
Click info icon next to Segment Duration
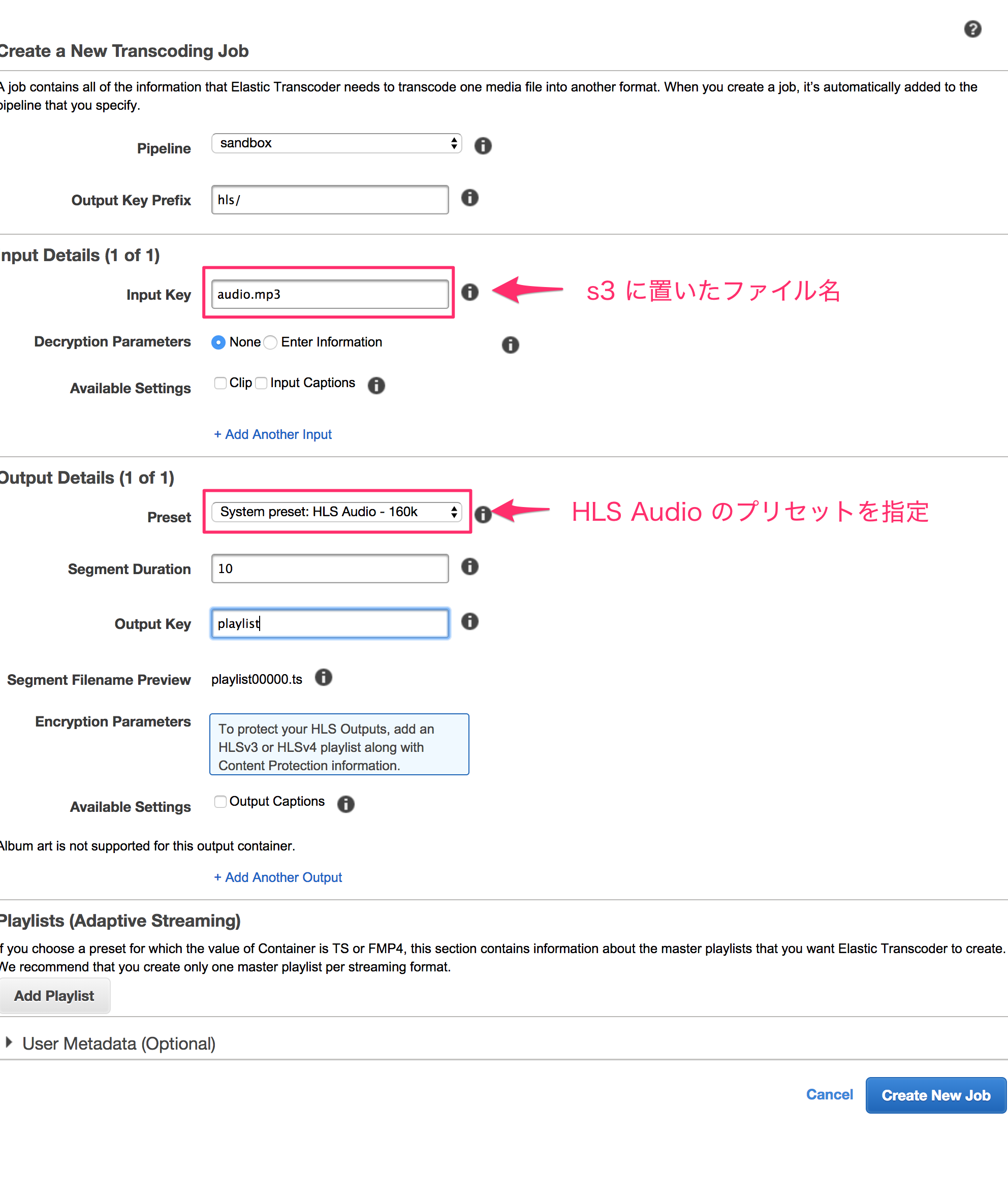(x=470, y=566)
